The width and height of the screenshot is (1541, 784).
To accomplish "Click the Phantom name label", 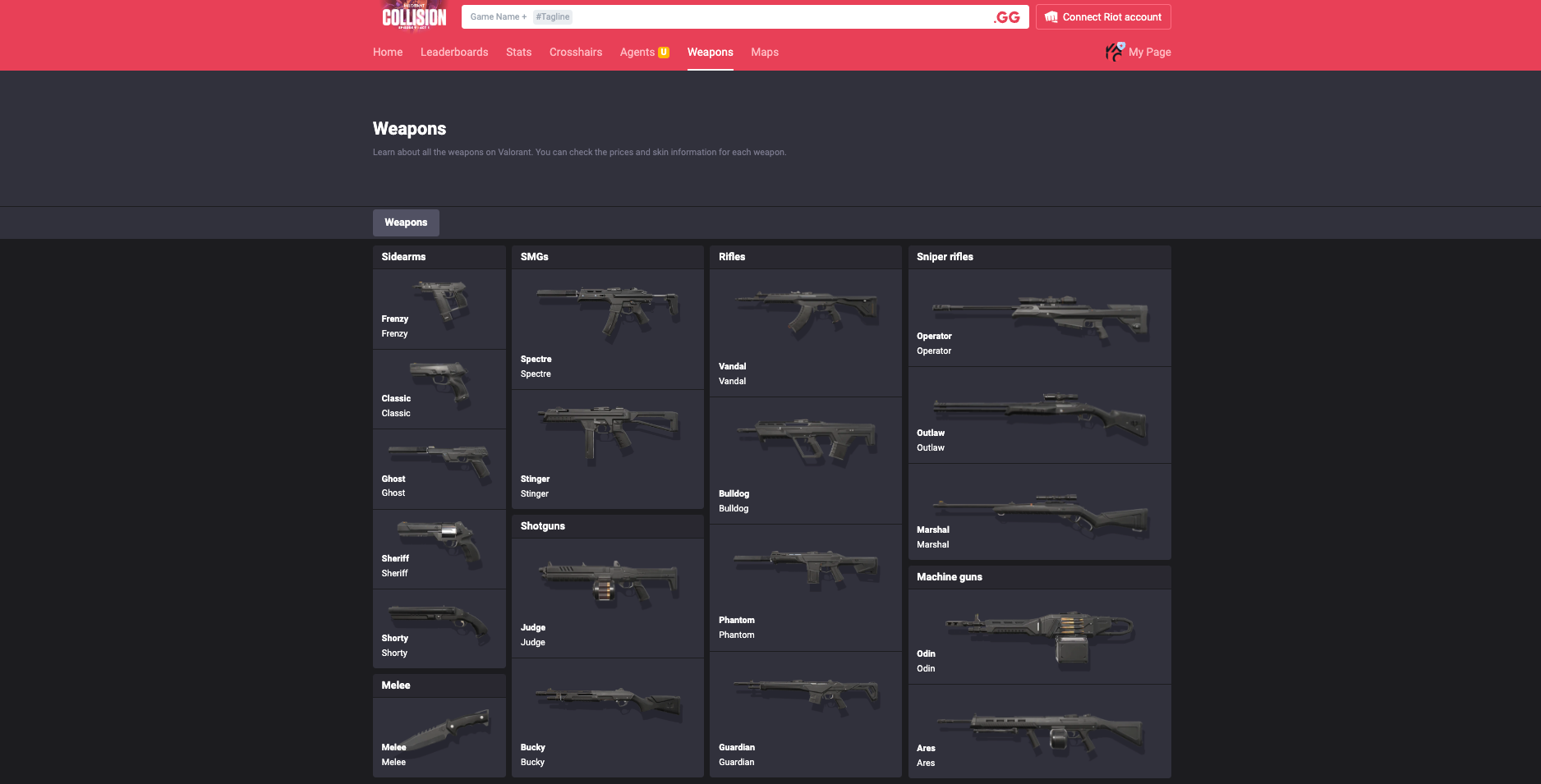I will 737,621.
